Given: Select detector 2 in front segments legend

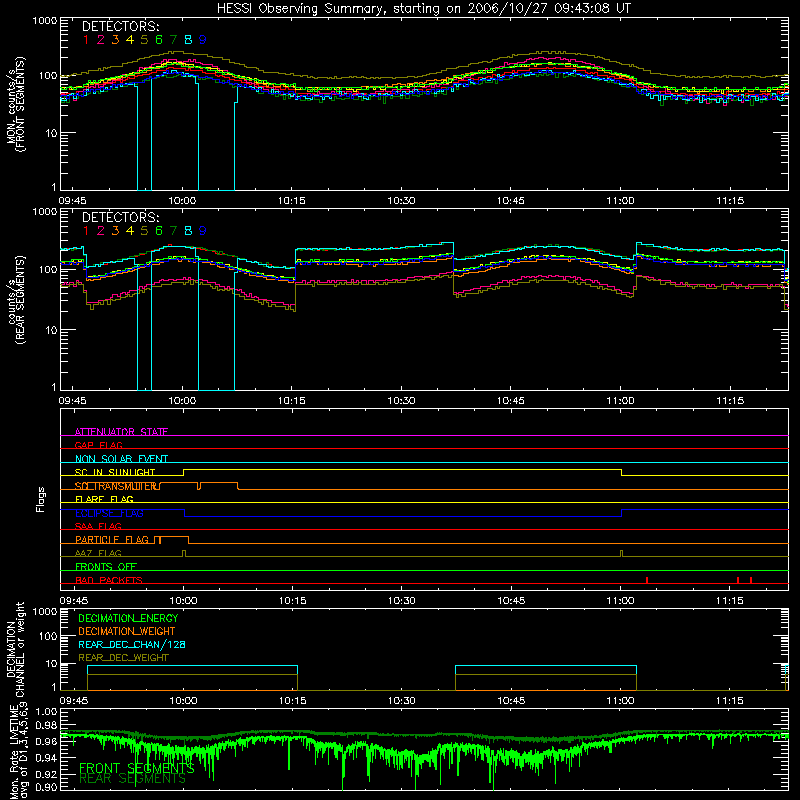Looking at the screenshot, I should (x=101, y=40).
